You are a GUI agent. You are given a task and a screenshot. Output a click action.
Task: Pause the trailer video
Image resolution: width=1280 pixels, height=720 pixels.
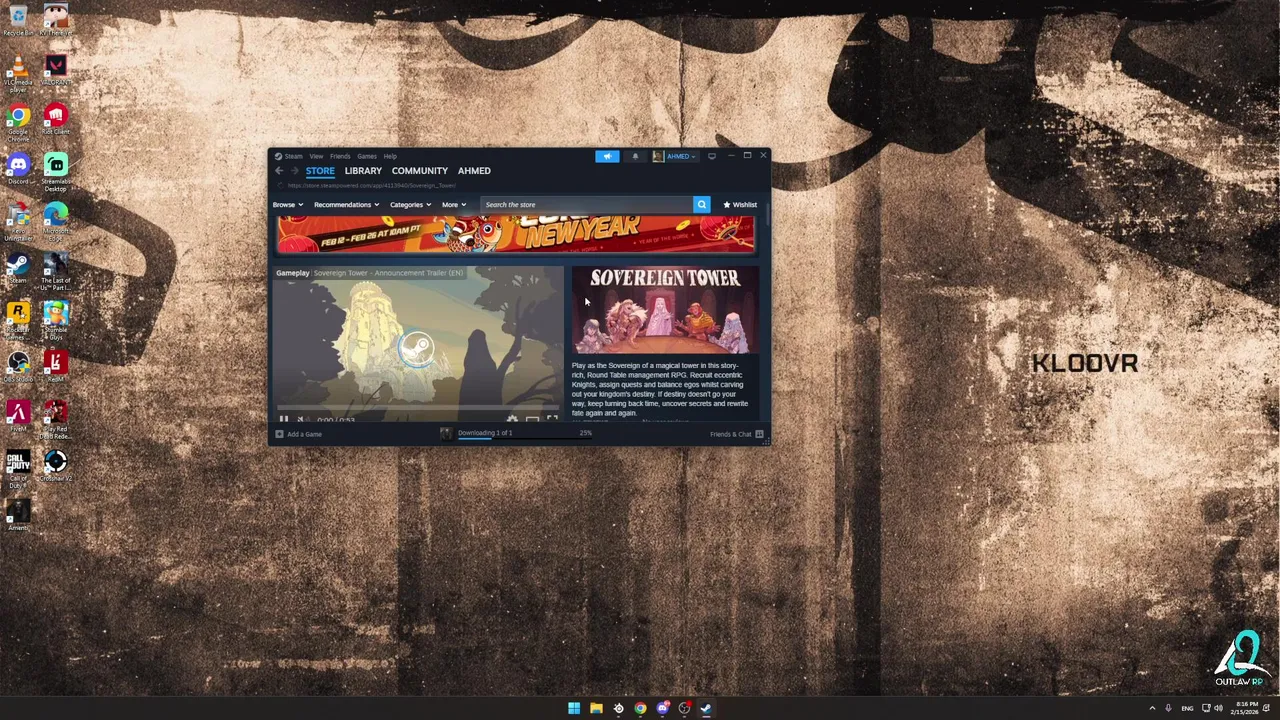coord(284,419)
